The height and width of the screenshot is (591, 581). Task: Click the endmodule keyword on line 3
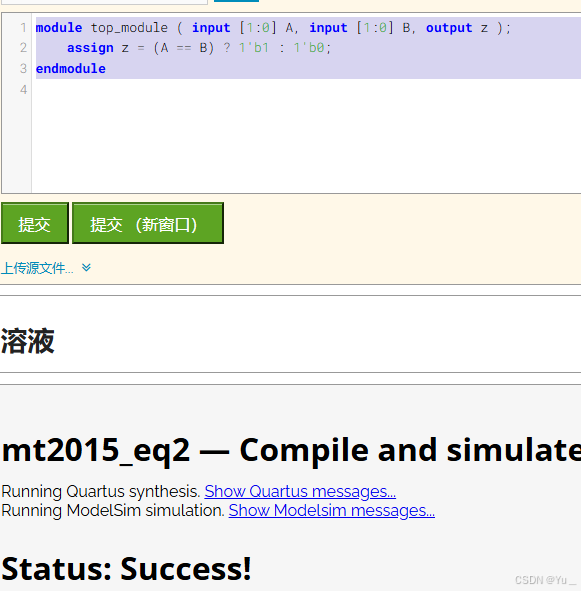pyautogui.click(x=71, y=69)
